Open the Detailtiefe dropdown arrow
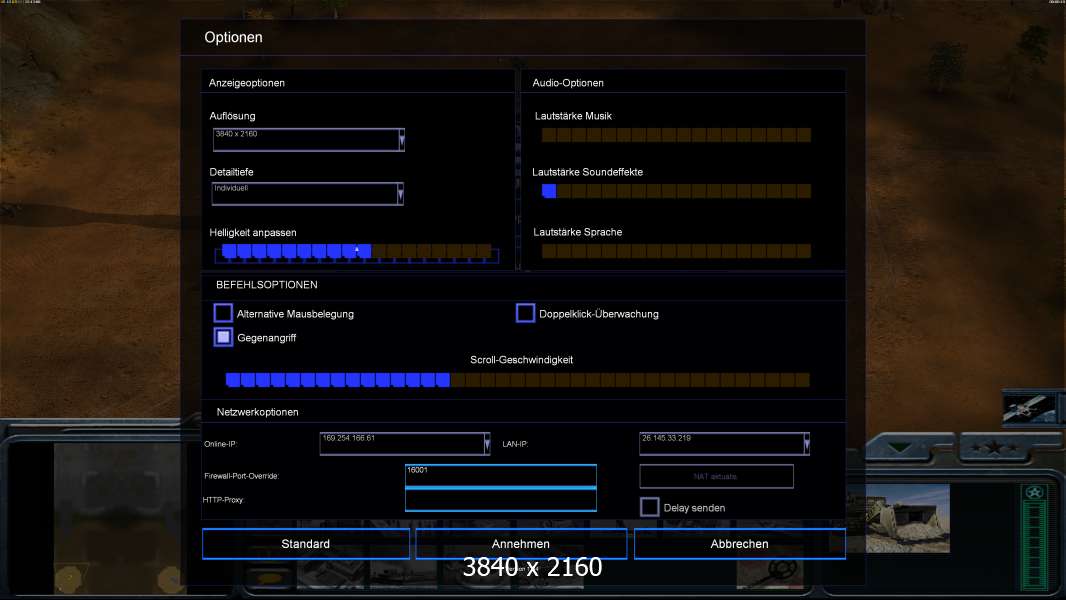 400,194
